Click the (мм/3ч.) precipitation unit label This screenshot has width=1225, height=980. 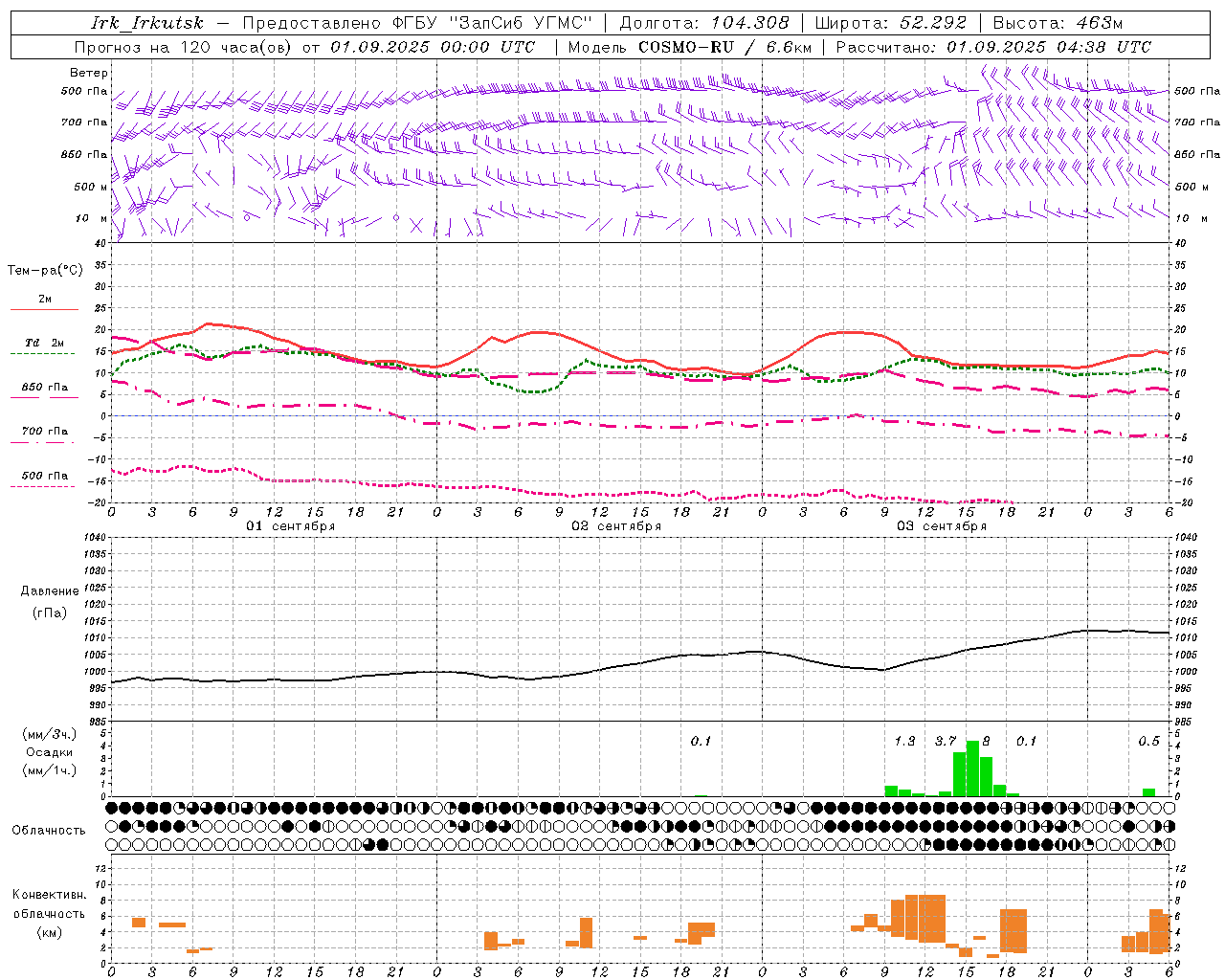tap(50, 734)
